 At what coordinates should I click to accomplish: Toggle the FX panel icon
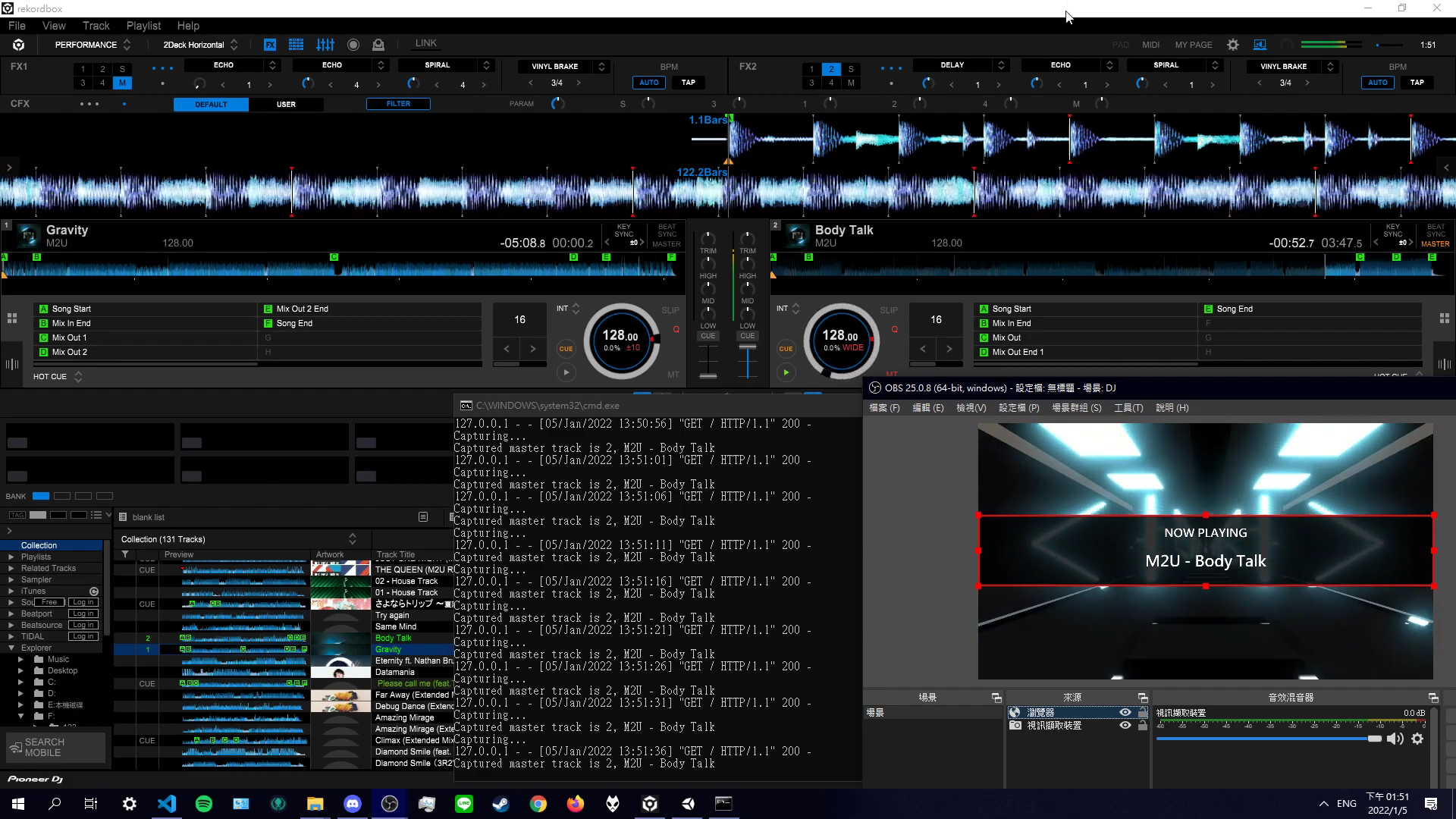[x=270, y=45]
